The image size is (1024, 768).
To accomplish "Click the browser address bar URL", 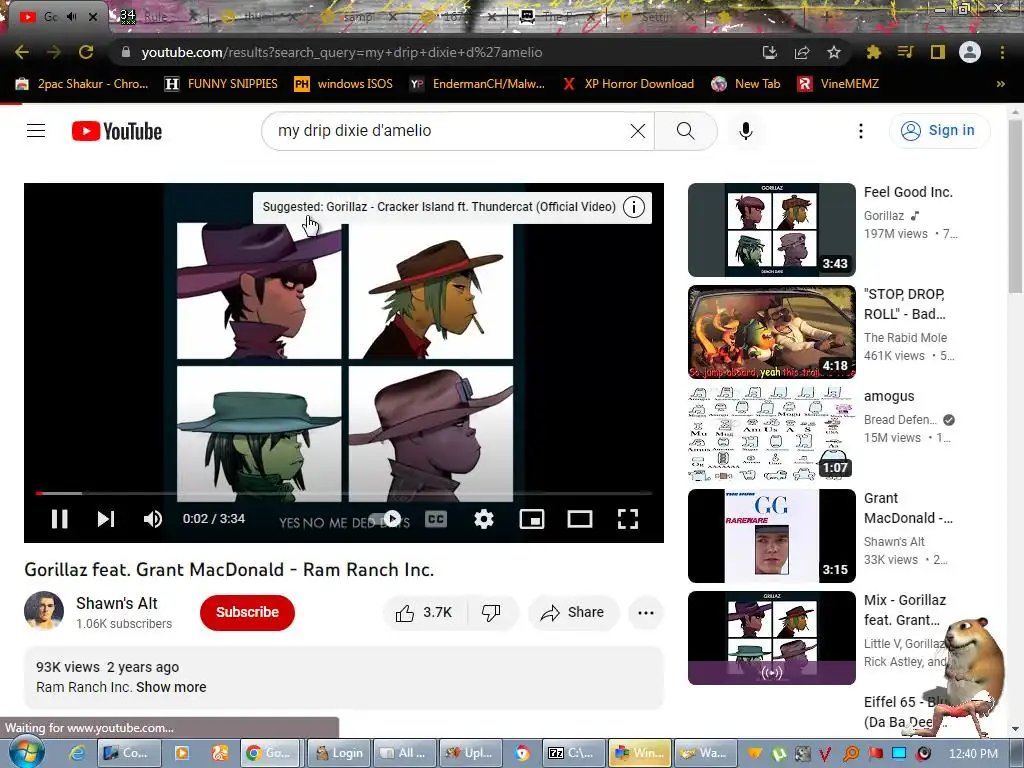I will click(342, 52).
